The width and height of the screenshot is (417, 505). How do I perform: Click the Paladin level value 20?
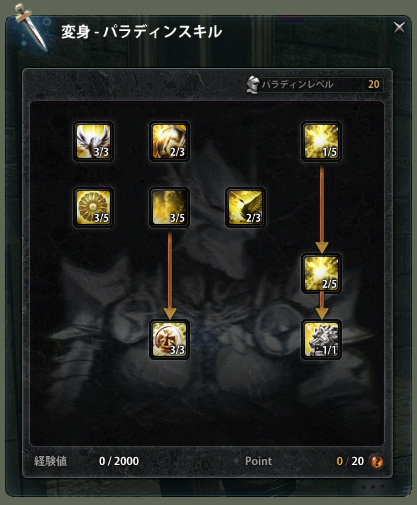pyautogui.click(x=374, y=84)
